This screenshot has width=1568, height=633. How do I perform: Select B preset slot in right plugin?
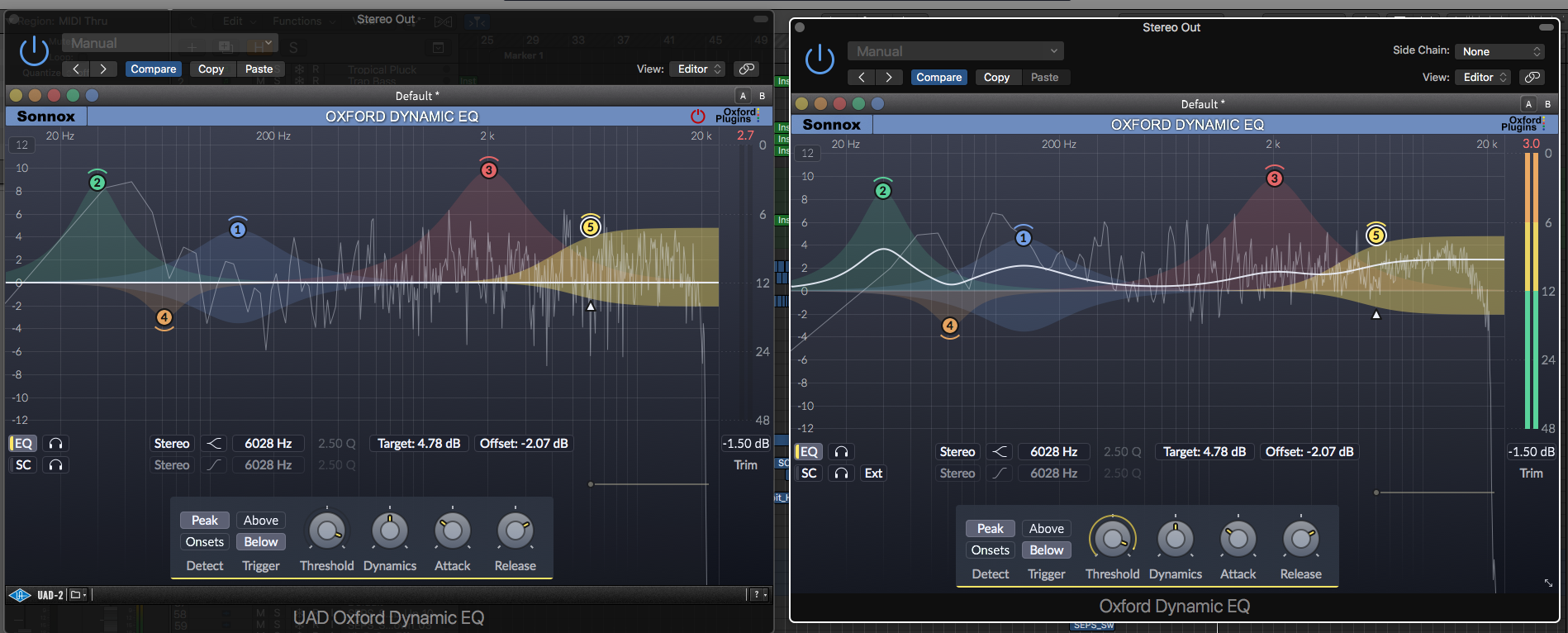pos(1547,104)
